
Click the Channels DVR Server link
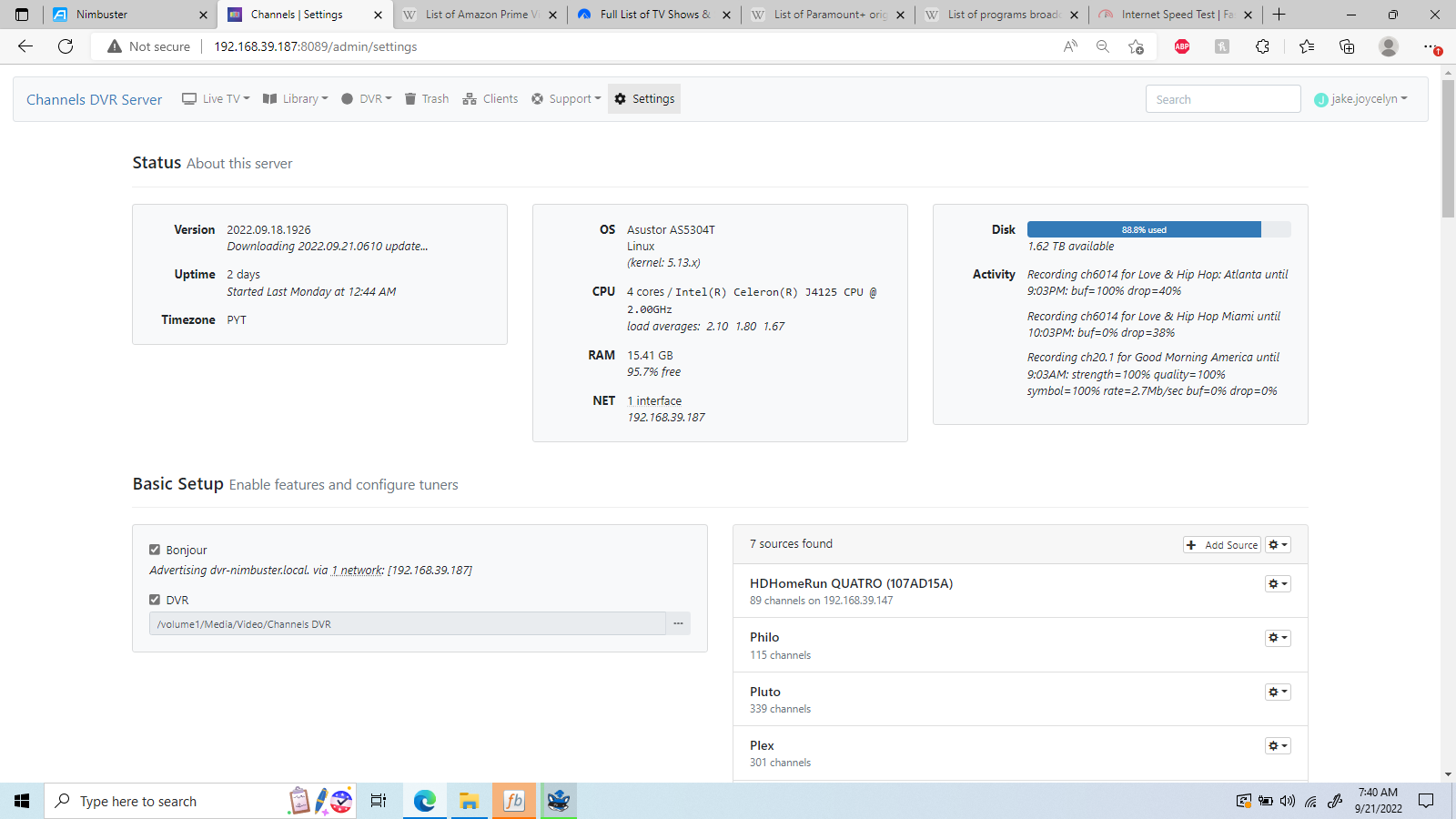coord(95,100)
